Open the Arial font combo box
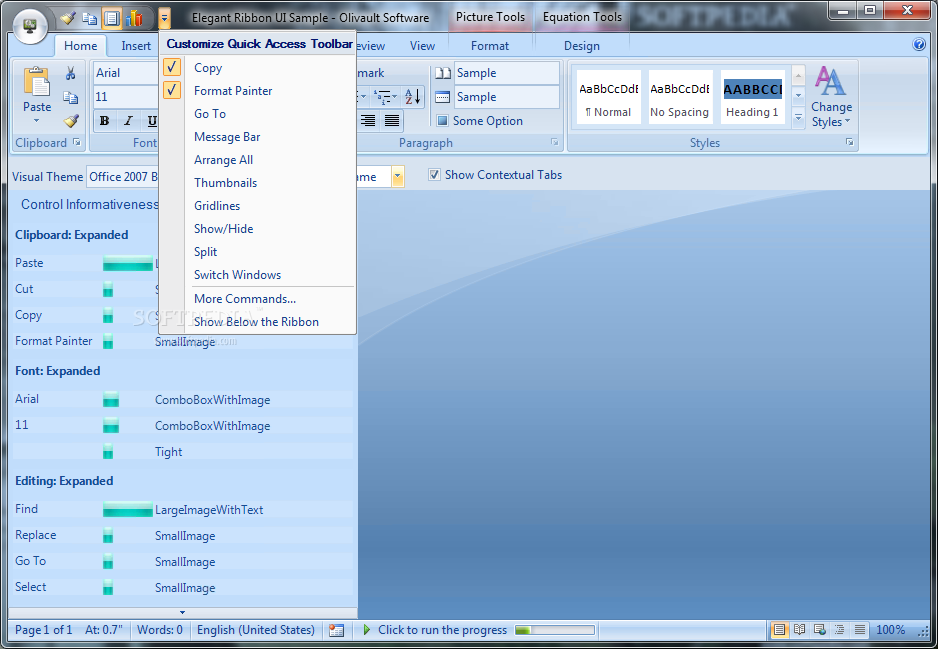938x649 pixels. (x=126, y=73)
